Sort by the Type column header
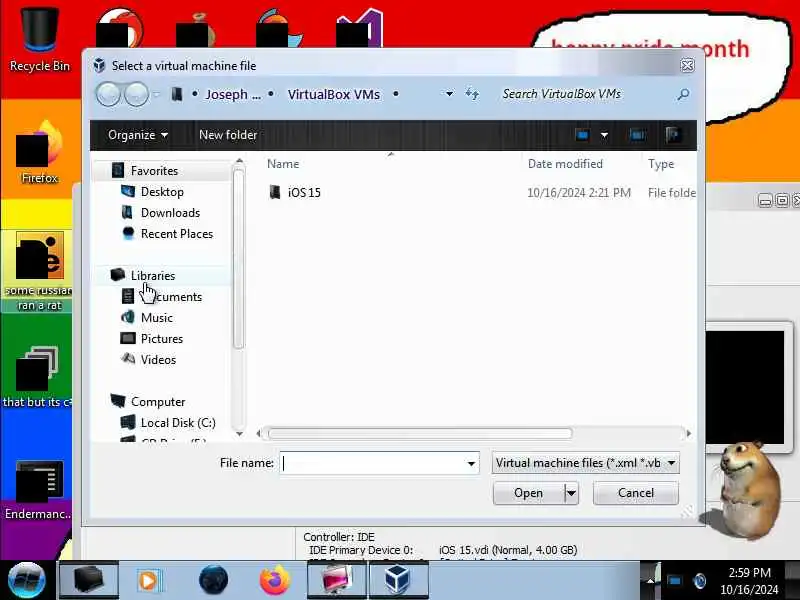 click(x=661, y=164)
